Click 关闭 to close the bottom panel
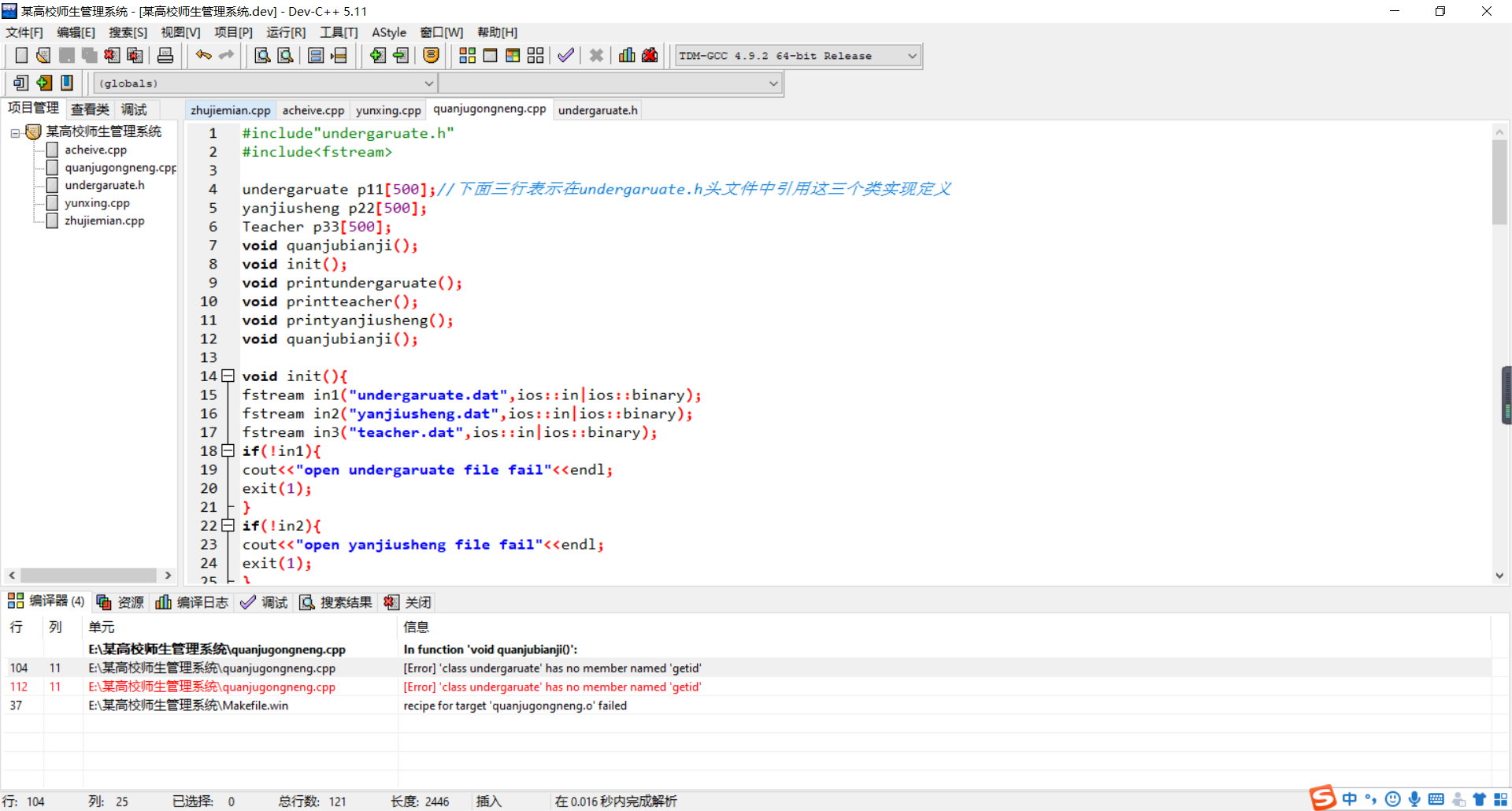Image resolution: width=1512 pixels, height=811 pixels. click(408, 602)
